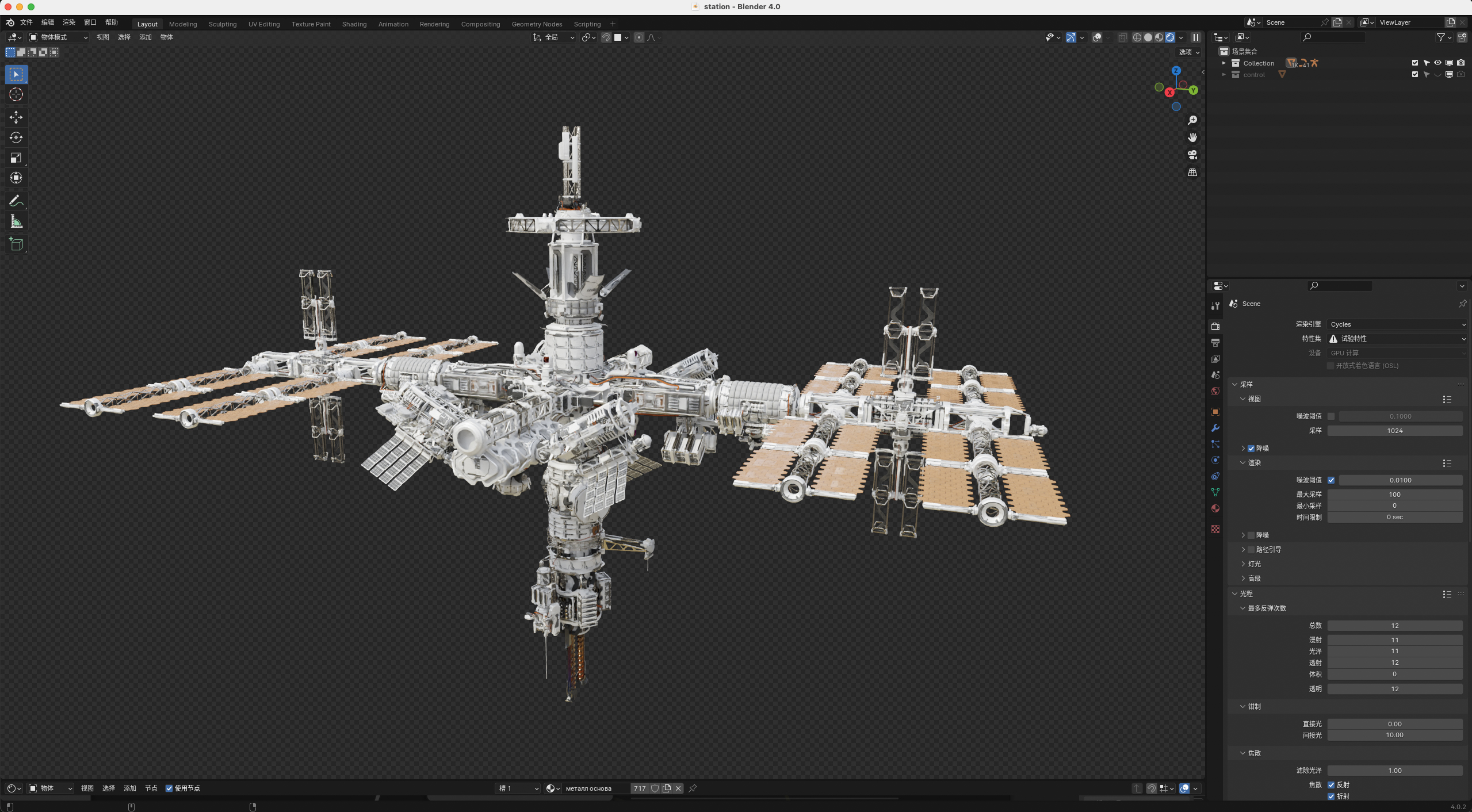The width and height of the screenshot is (1472, 812).
Task: Switch to Geometry Nodes workspace tab
Action: click(537, 24)
